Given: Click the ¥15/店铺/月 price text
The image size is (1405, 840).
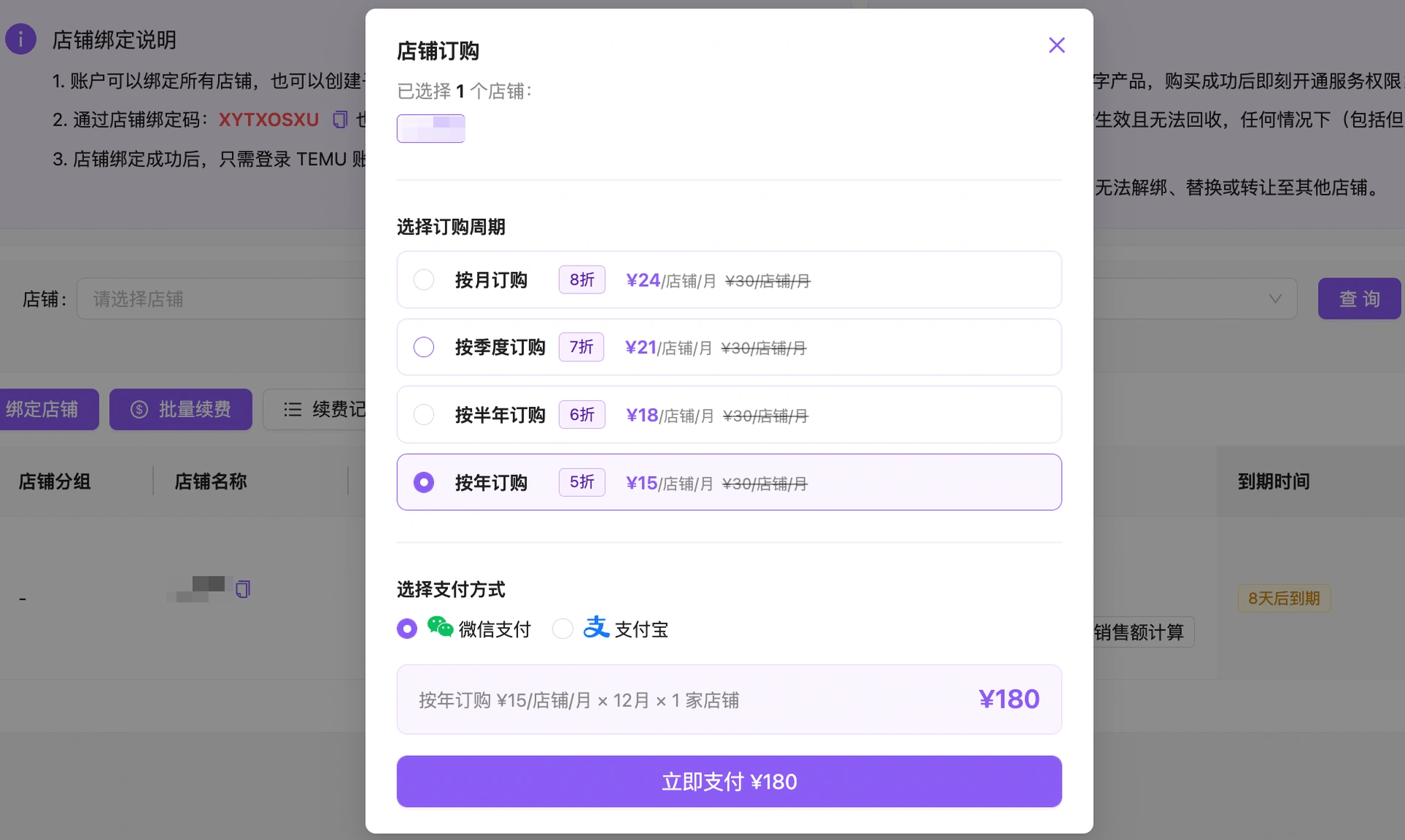Looking at the screenshot, I should pos(670,483).
